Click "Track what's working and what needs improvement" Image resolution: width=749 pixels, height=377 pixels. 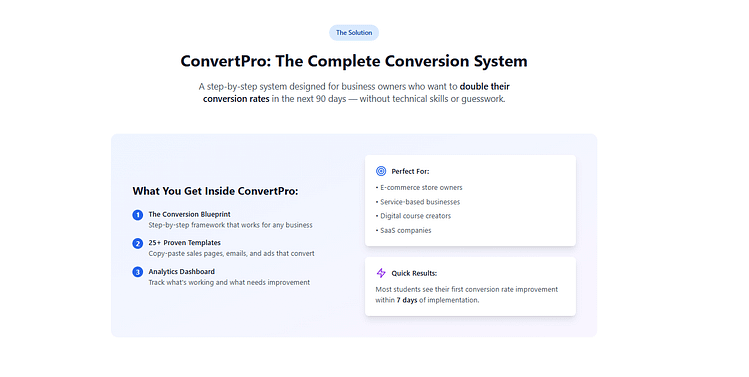pos(229,282)
